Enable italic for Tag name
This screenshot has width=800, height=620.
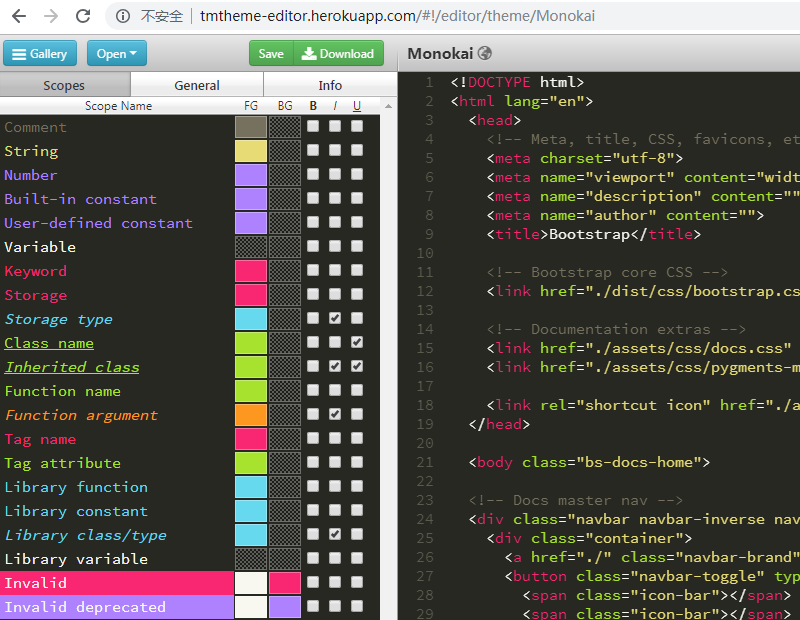point(335,438)
